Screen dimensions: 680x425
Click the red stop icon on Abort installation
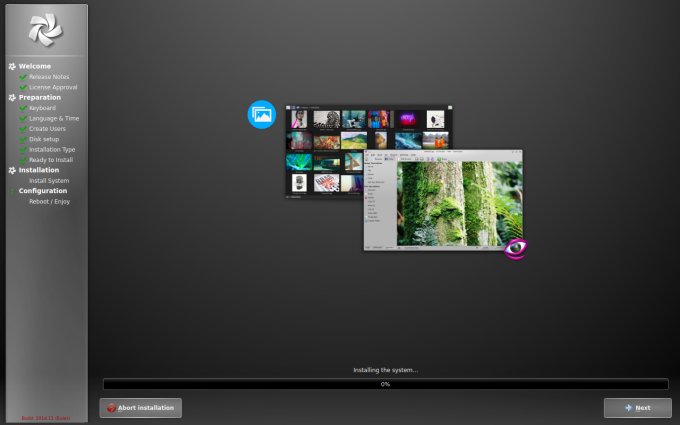pyautogui.click(x=111, y=408)
